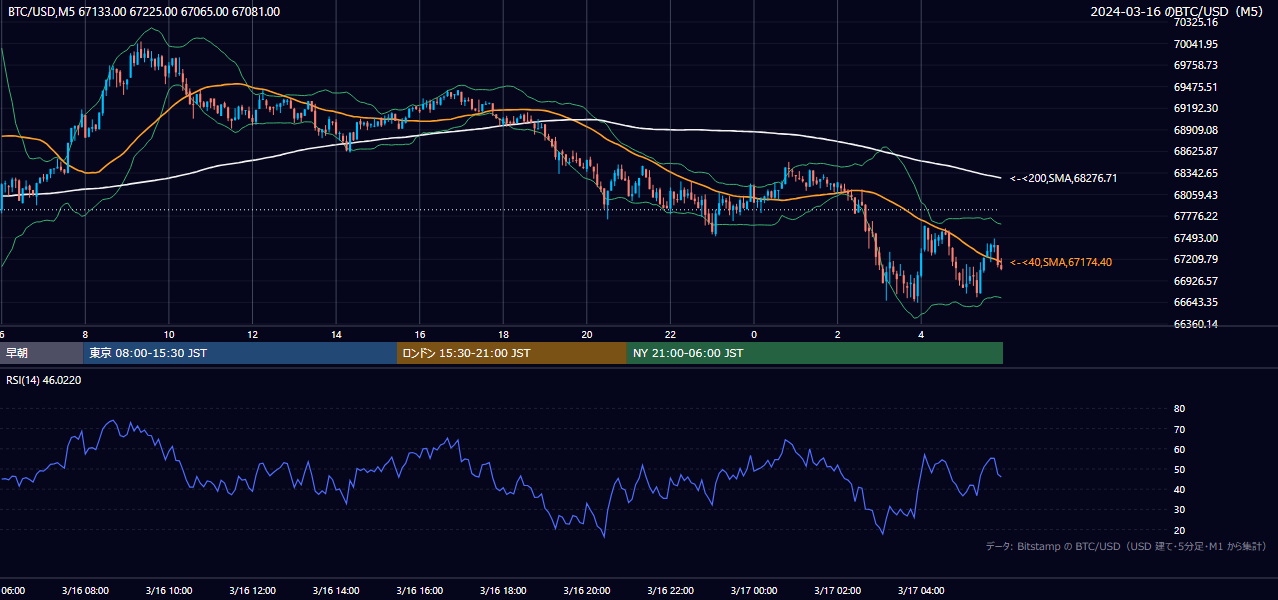Click the price axis value 69192.30
Viewport: 1278px width, 600px height.
coord(1195,108)
